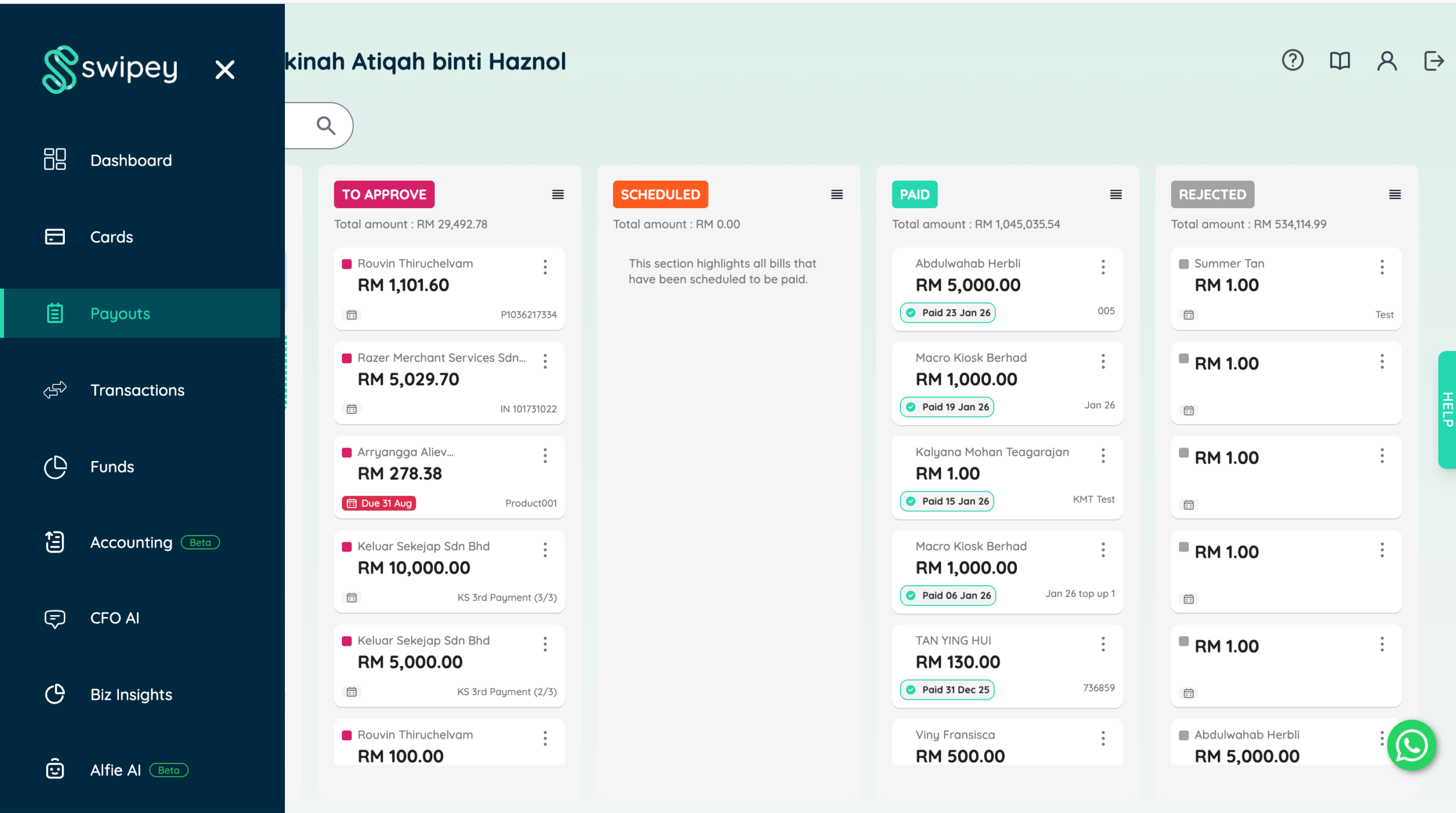Click calendar icon on Keluar Sekejap RM 10,000.00 card
This screenshot has height=813, width=1456.
tap(352, 598)
